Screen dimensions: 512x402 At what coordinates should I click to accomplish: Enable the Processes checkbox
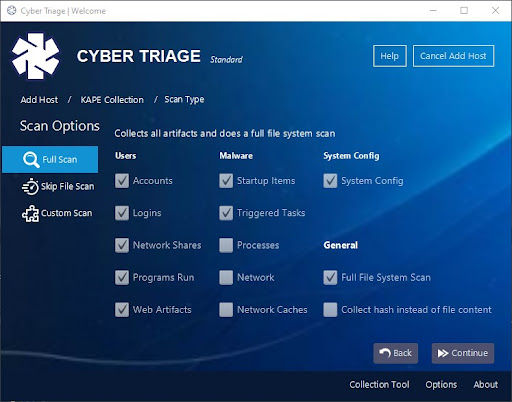coord(226,245)
